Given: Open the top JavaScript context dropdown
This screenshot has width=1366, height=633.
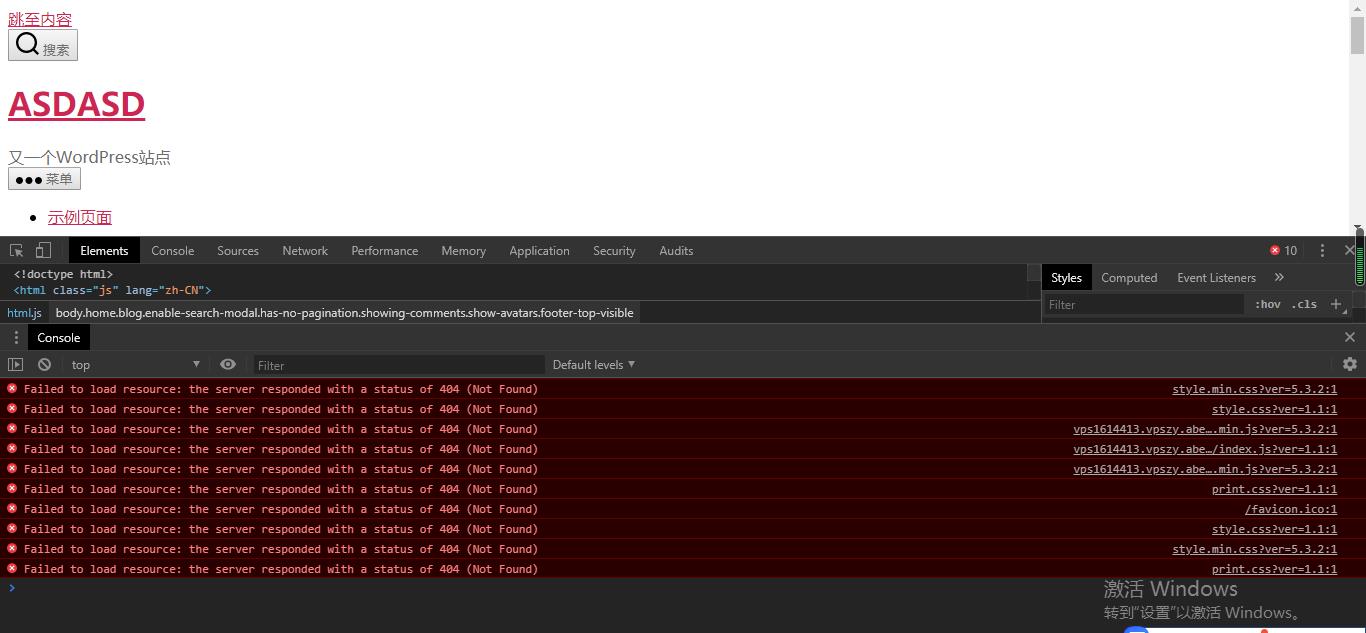Looking at the screenshot, I should (x=136, y=365).
